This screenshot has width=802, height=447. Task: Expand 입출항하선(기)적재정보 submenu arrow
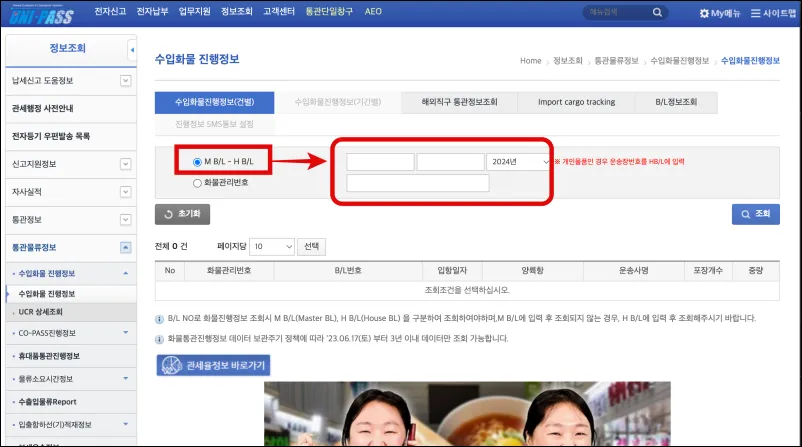coord(125,424)
